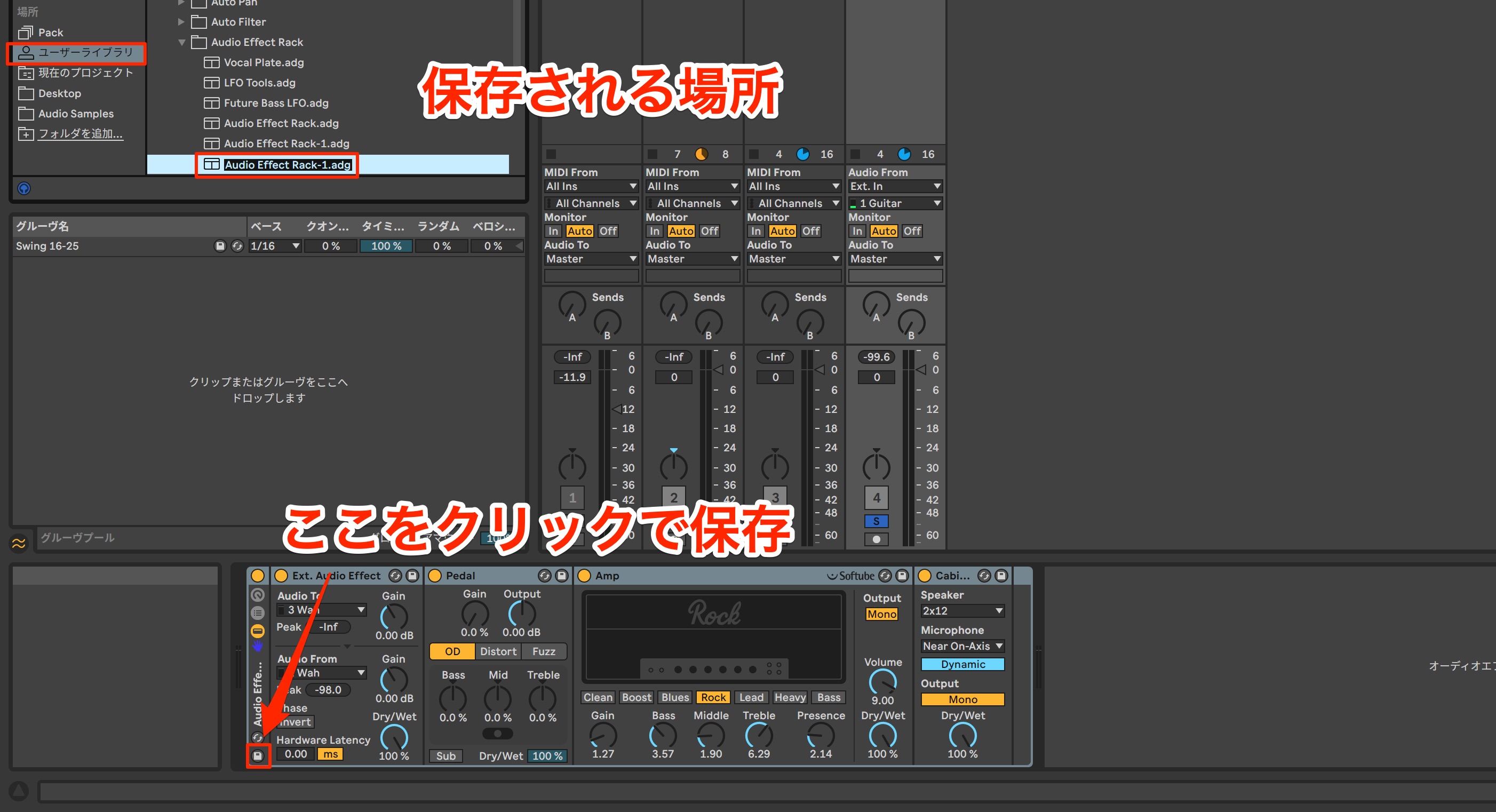Enable Phase Invert on Ext. Audio Effect
Screen dimensions: 1496x812
[x=295, y=722]
